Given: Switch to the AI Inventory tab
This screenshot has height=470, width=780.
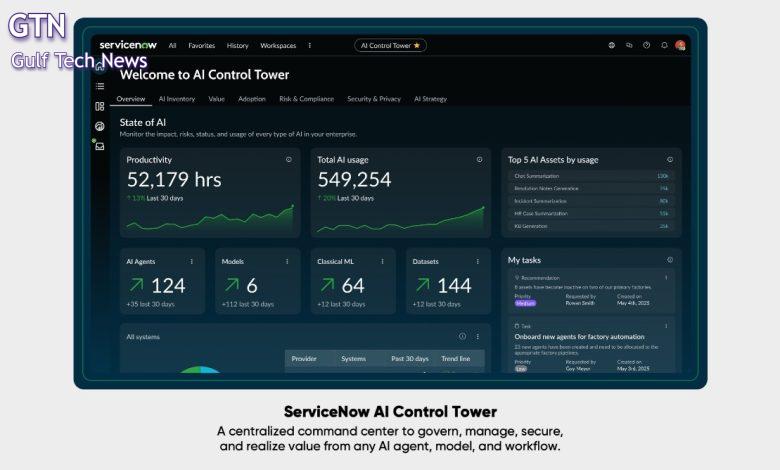Looking at the screenshot, I should 177,99.
